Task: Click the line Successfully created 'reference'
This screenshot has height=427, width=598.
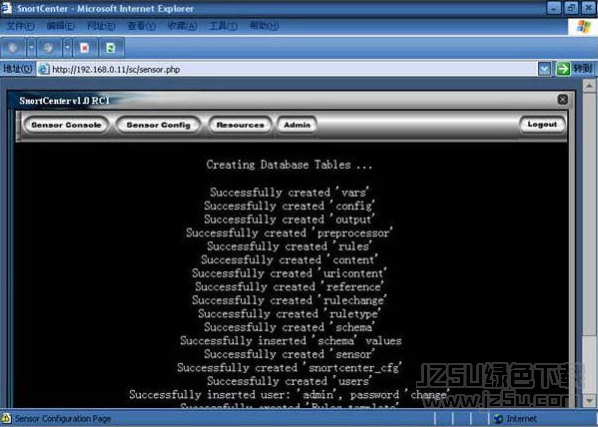Action: (289, 287)
